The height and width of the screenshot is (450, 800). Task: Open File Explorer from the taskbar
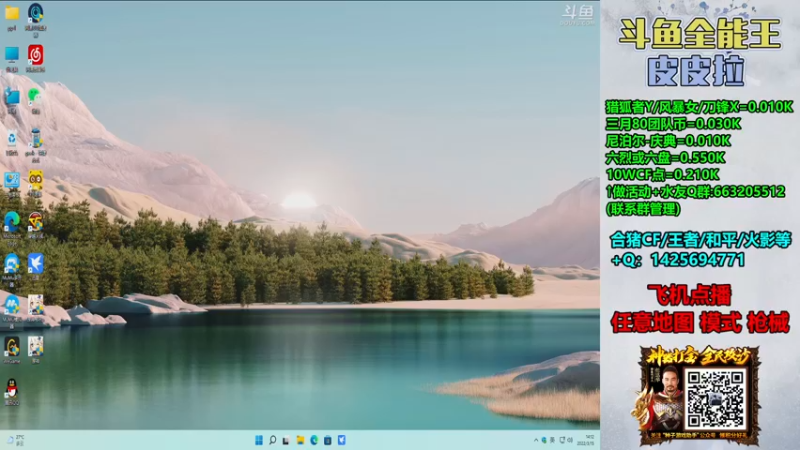(x=300, y=440)
